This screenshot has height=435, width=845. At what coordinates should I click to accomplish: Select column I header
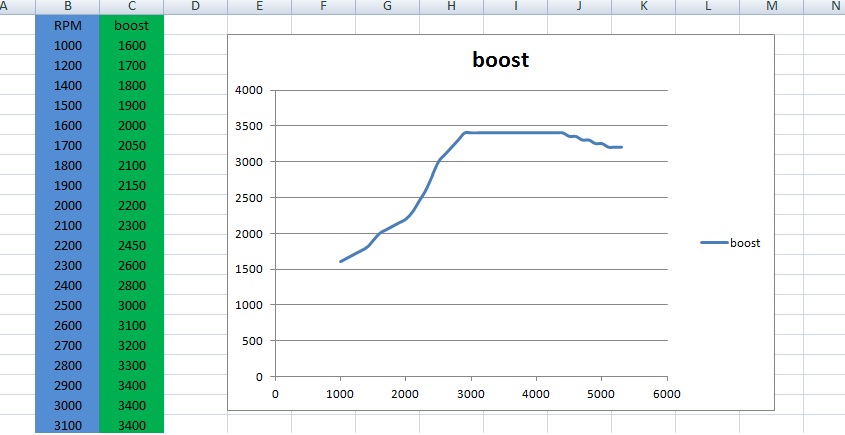(516, 6)
